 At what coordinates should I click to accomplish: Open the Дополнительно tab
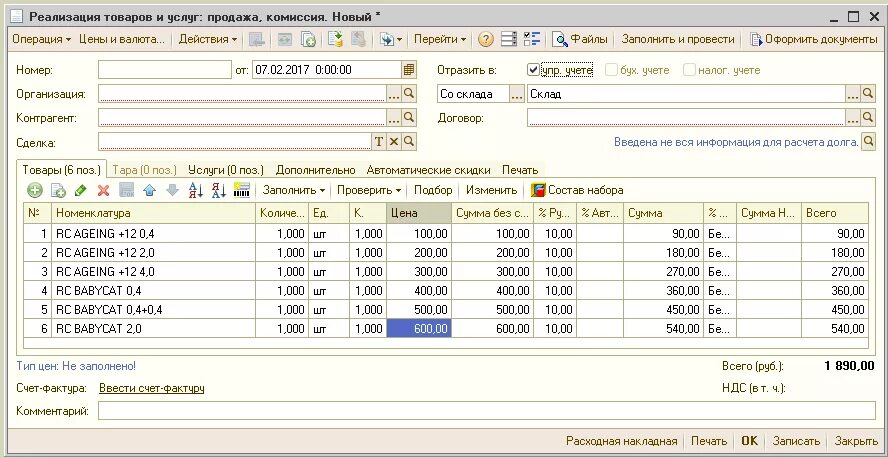coord(315,170)
